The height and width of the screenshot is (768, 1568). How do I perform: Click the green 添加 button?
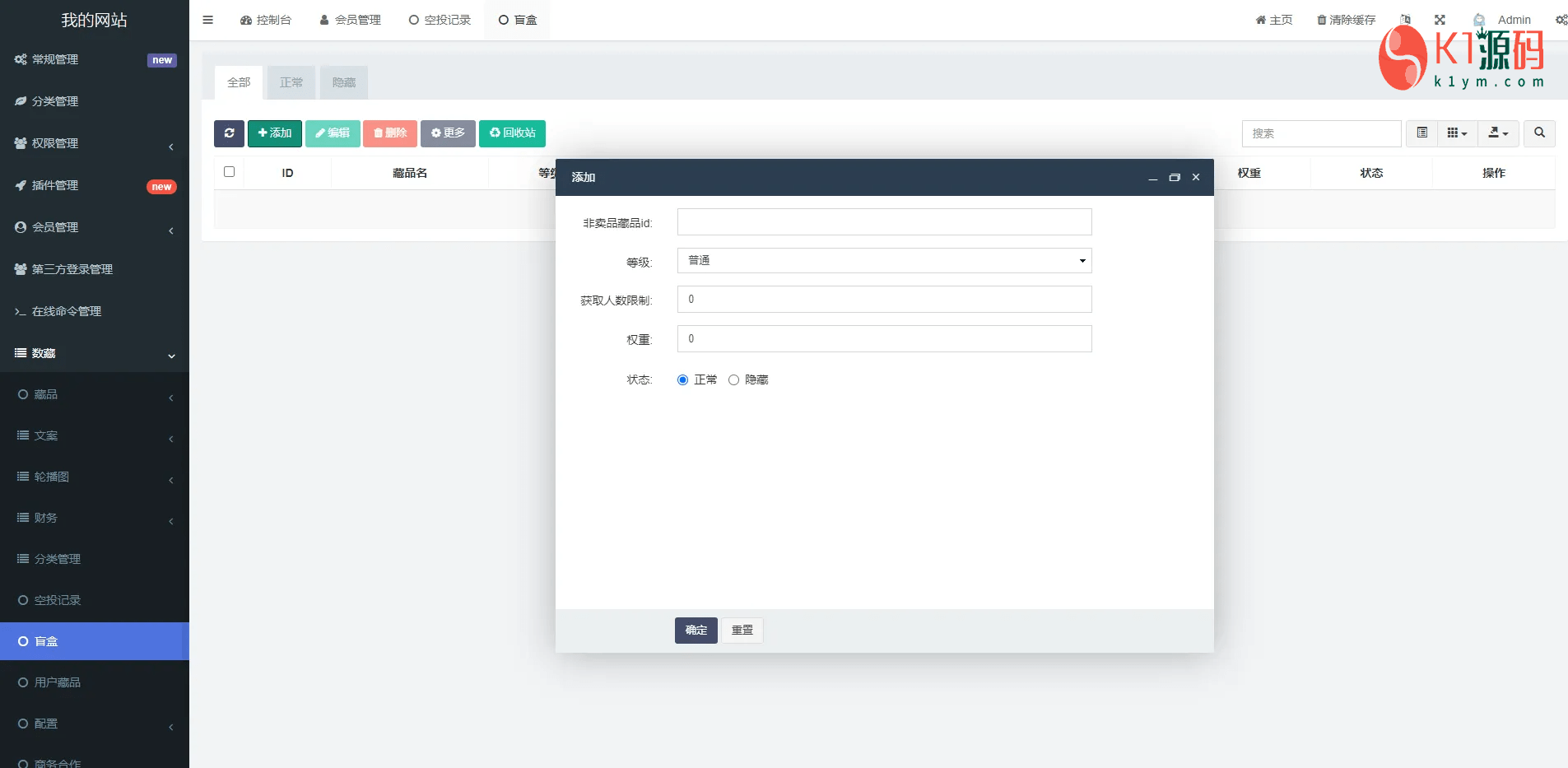[275, 133]
